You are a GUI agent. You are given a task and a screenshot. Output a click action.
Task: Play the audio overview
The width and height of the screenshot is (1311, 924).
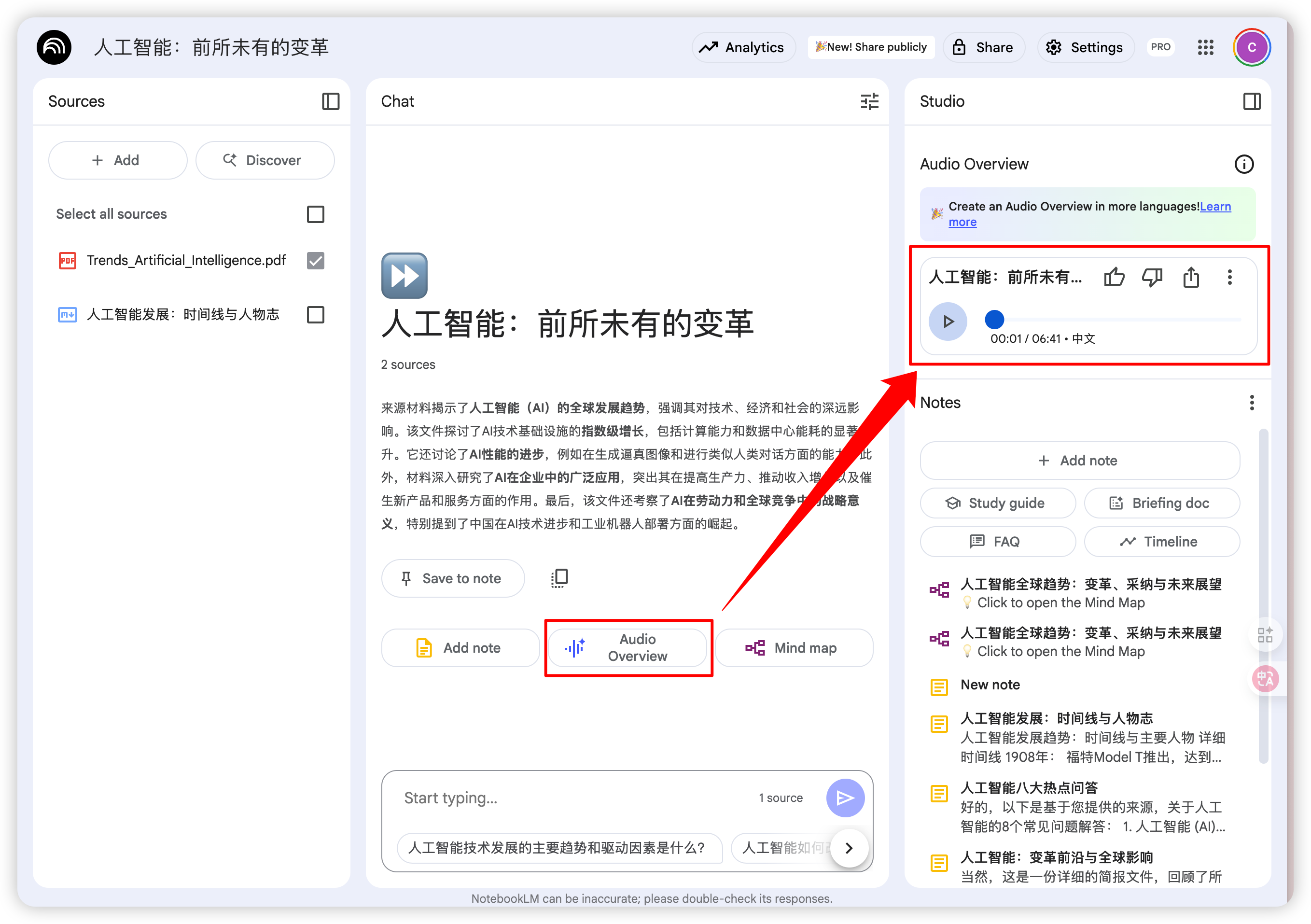pyautogui.click(x=948, y=322)
